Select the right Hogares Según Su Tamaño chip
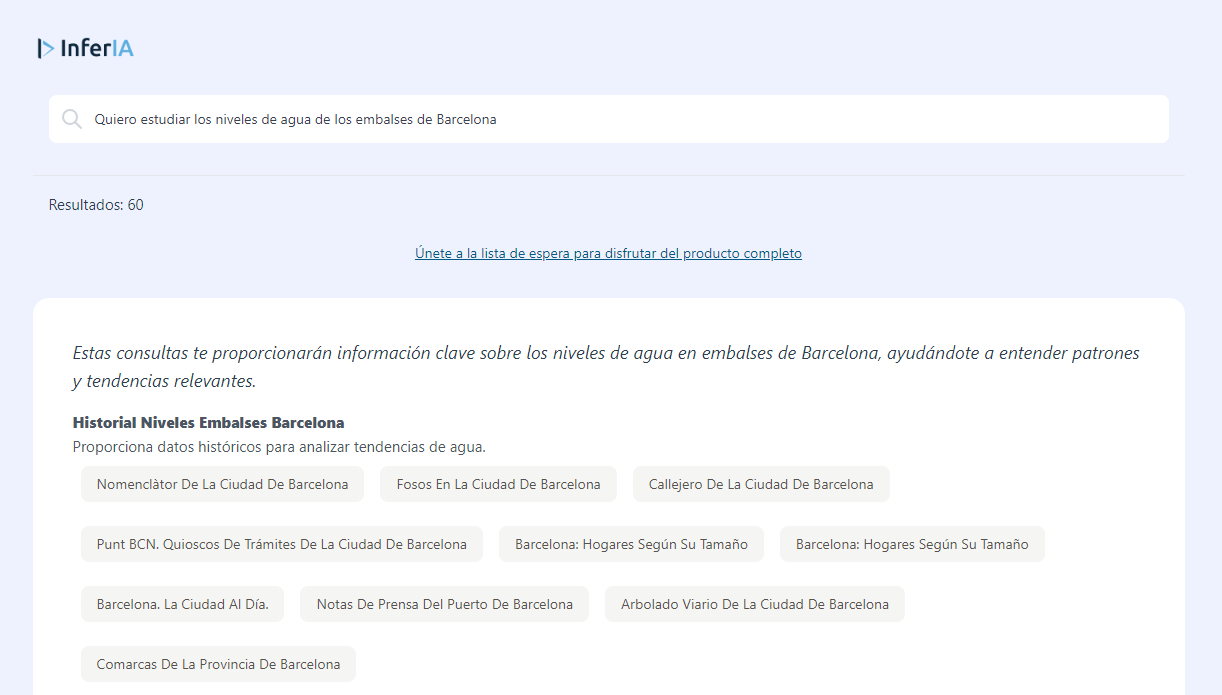 [x=911, y=544]
